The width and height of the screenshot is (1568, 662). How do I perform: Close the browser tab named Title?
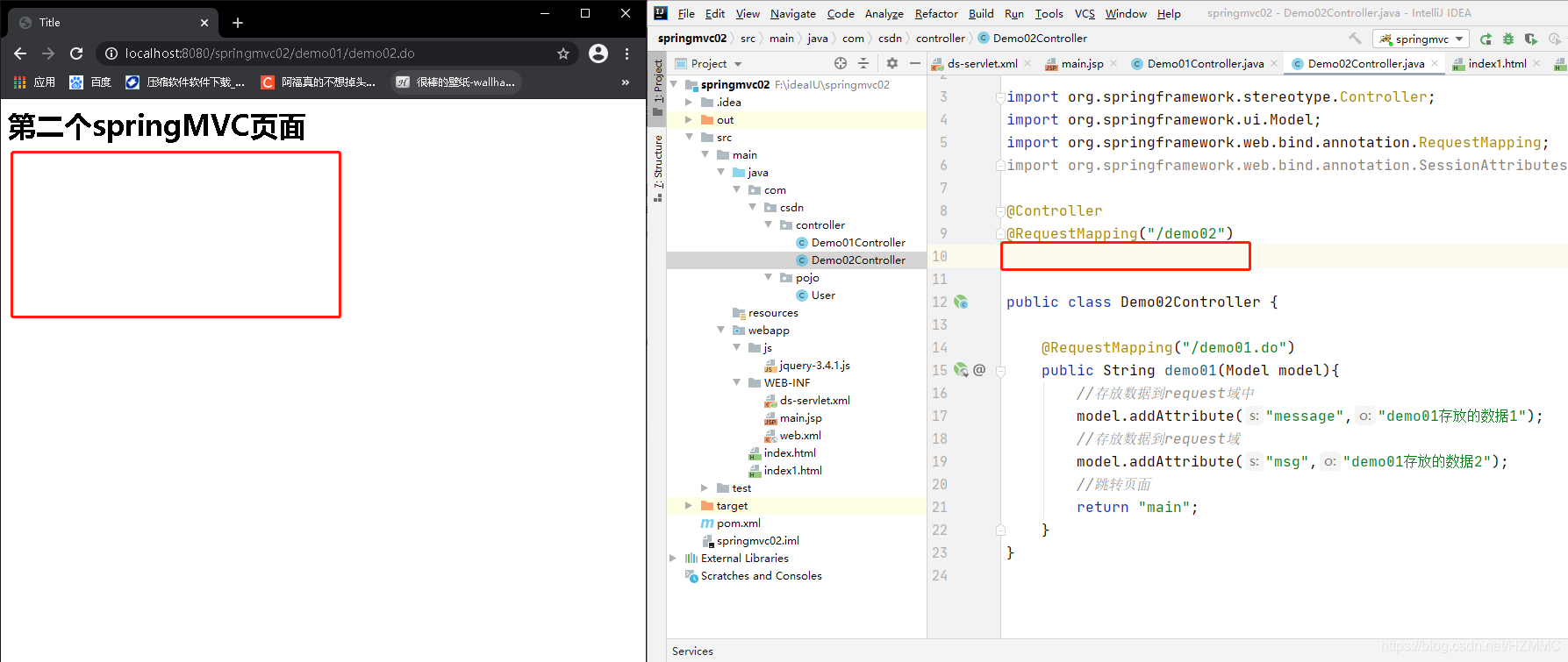click(x=204, y=23)
